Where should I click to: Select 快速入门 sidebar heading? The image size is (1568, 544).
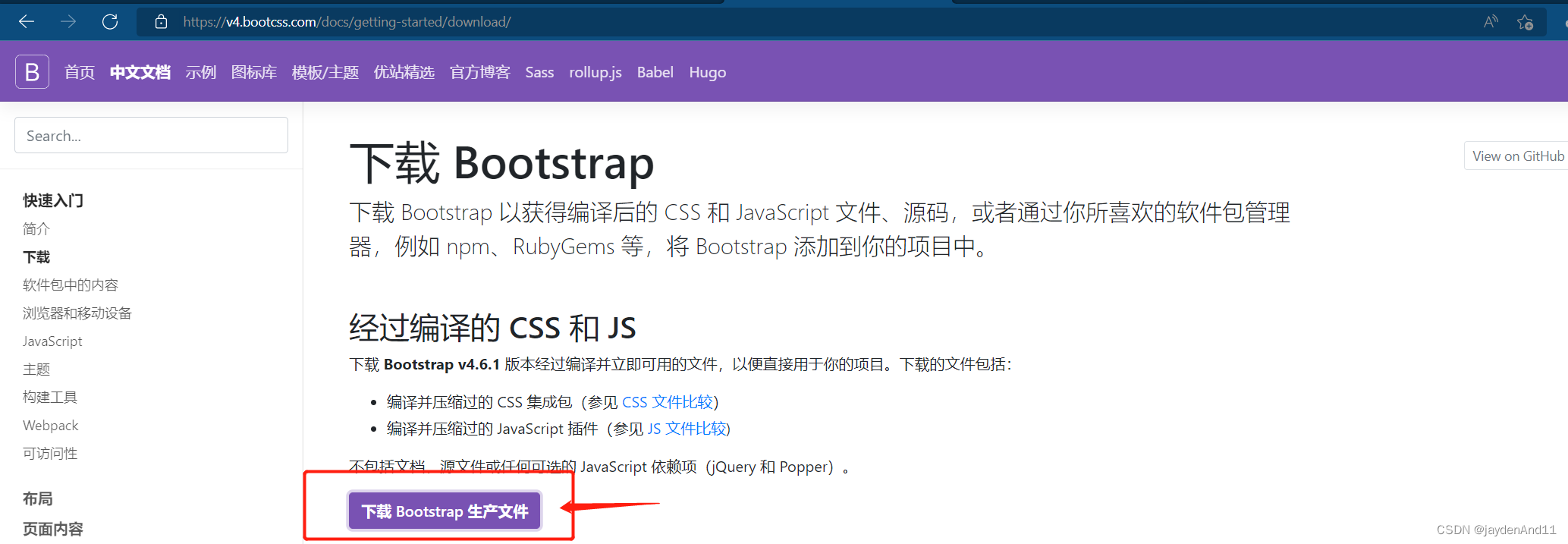point(53,200)
